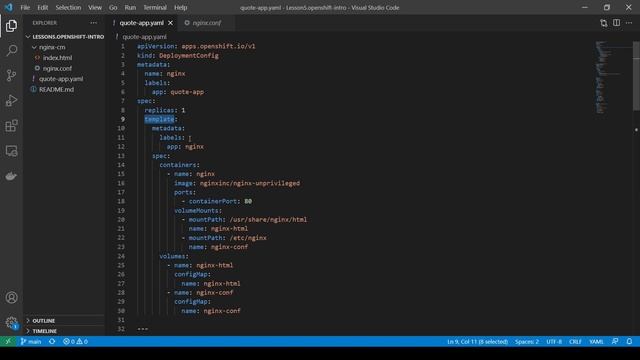The image size is (640, 360).
Task: Click the Explorer views and more actions ellipsis
Action: coord(94,23)
